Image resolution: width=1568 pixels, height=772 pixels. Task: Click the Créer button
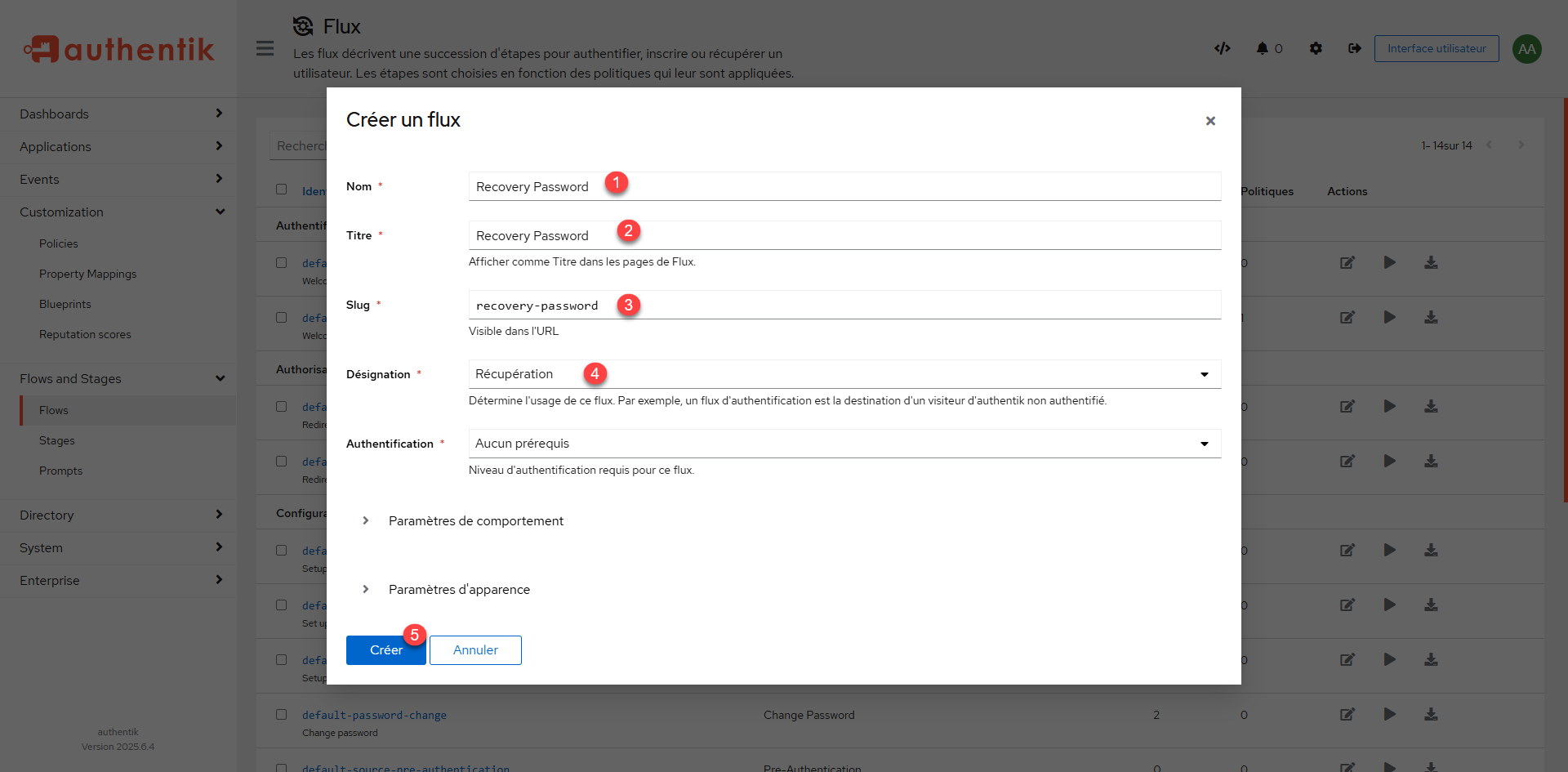tap(385, 650)
